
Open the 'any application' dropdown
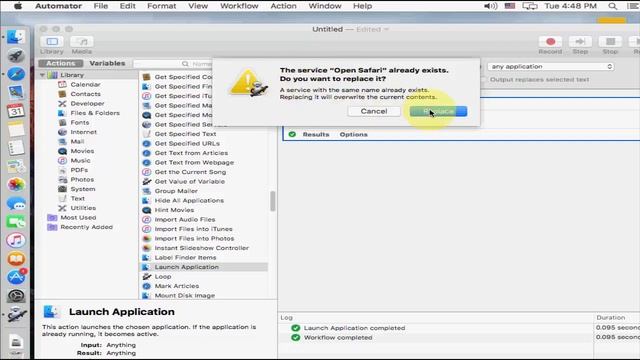[551, 67]
